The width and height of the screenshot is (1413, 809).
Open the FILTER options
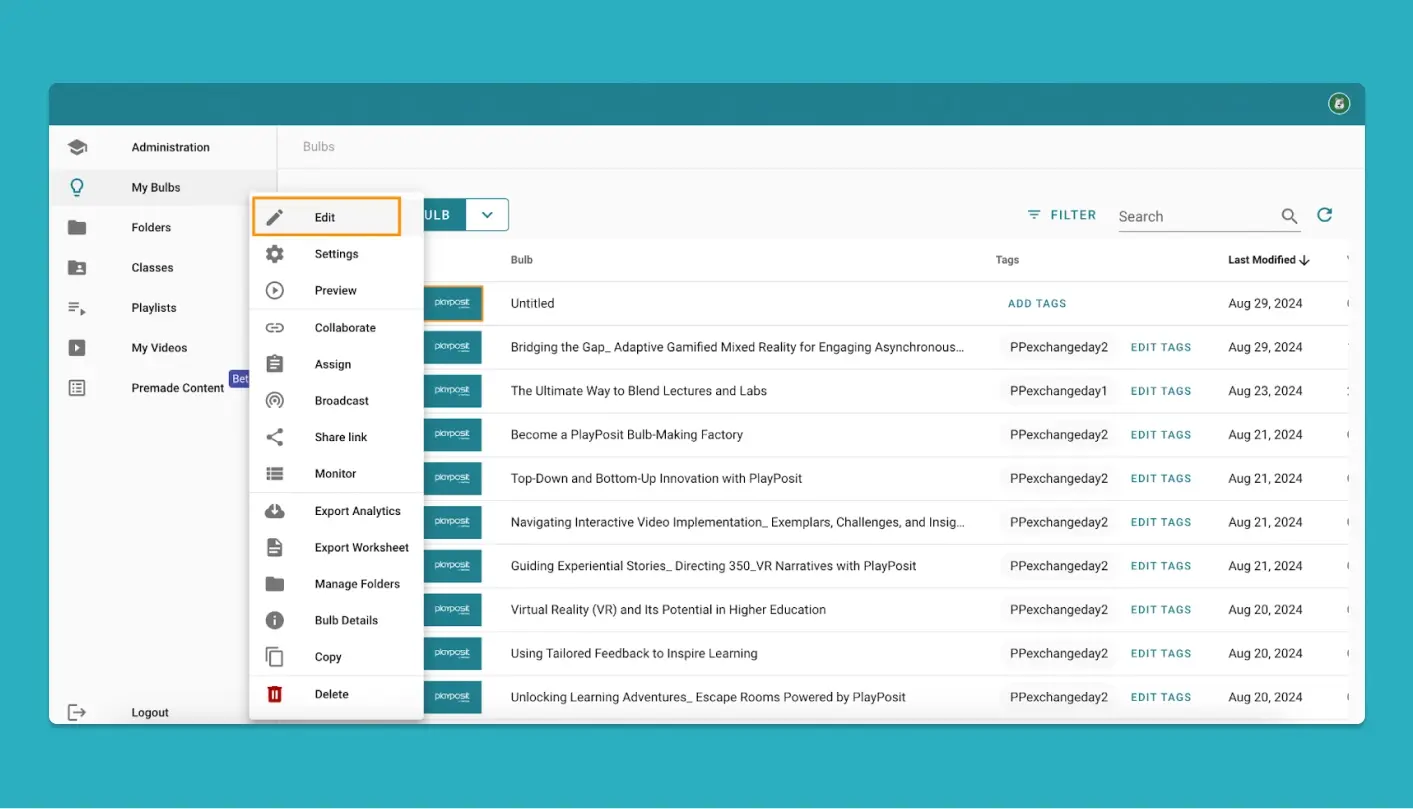1061,214
